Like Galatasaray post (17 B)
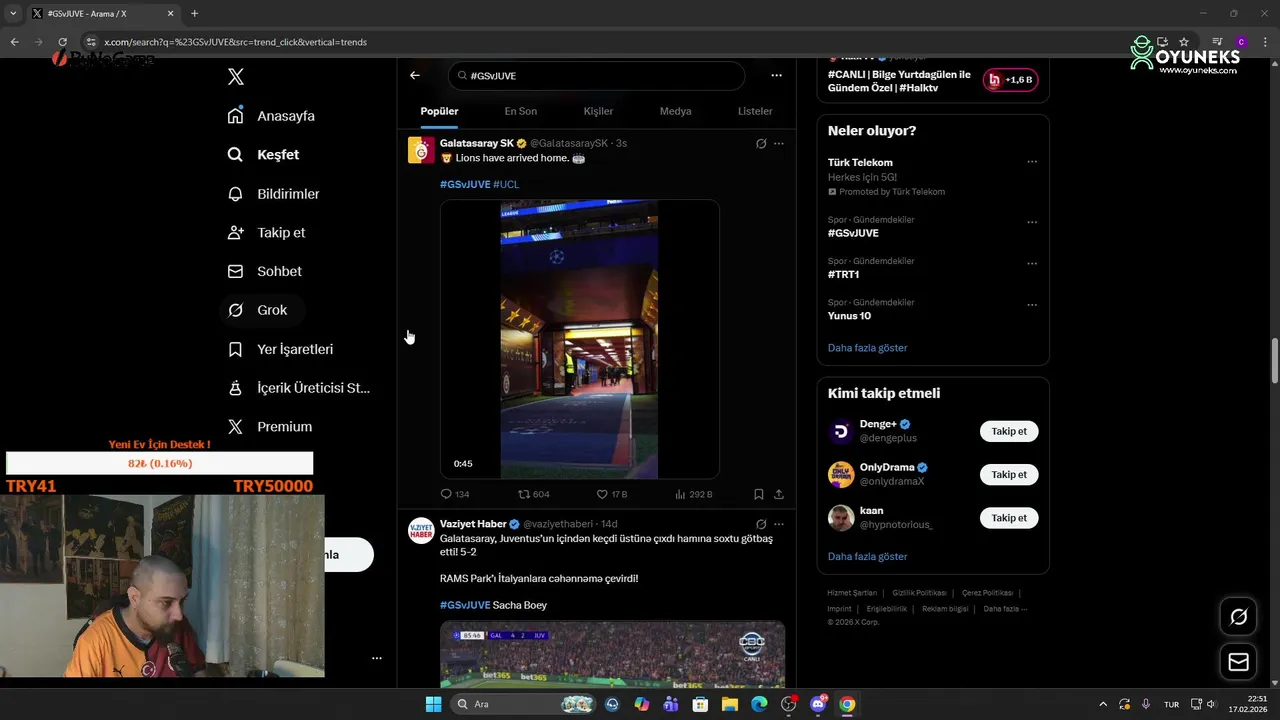The image size is (1280, 720). pyautogui.click(x=611, y=494)
